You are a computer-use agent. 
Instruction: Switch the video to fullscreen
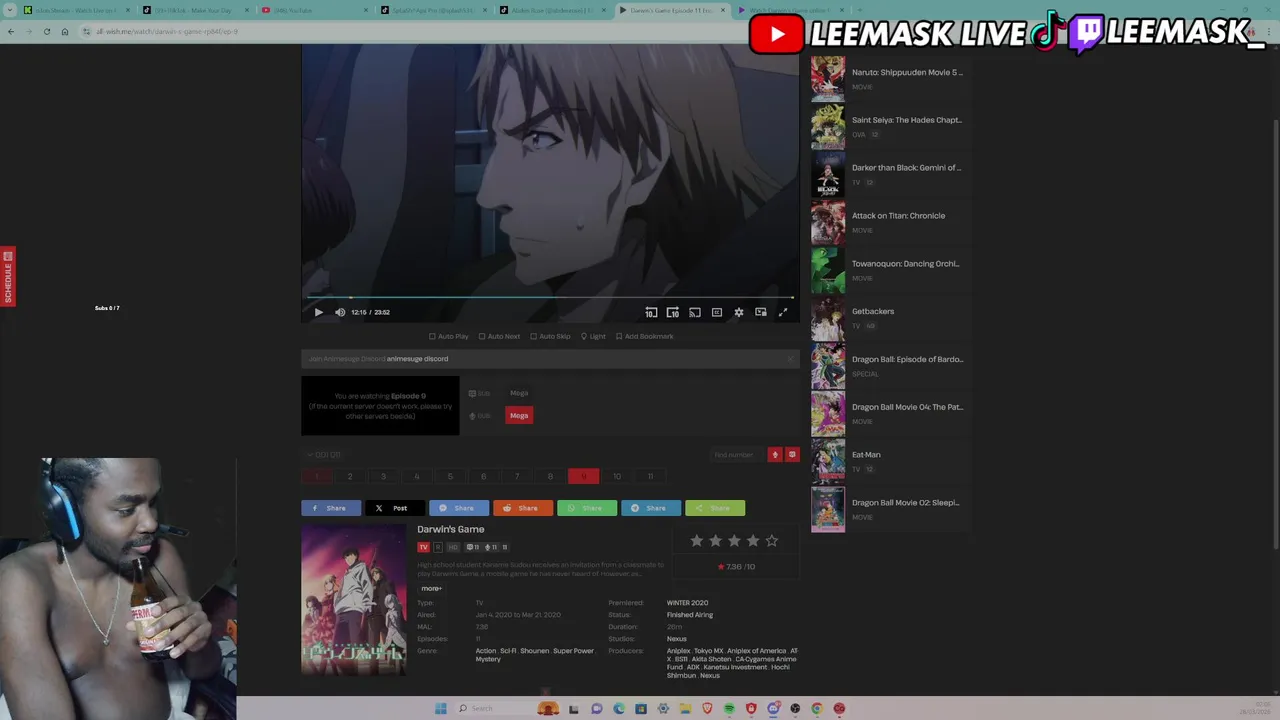point(783,312)
